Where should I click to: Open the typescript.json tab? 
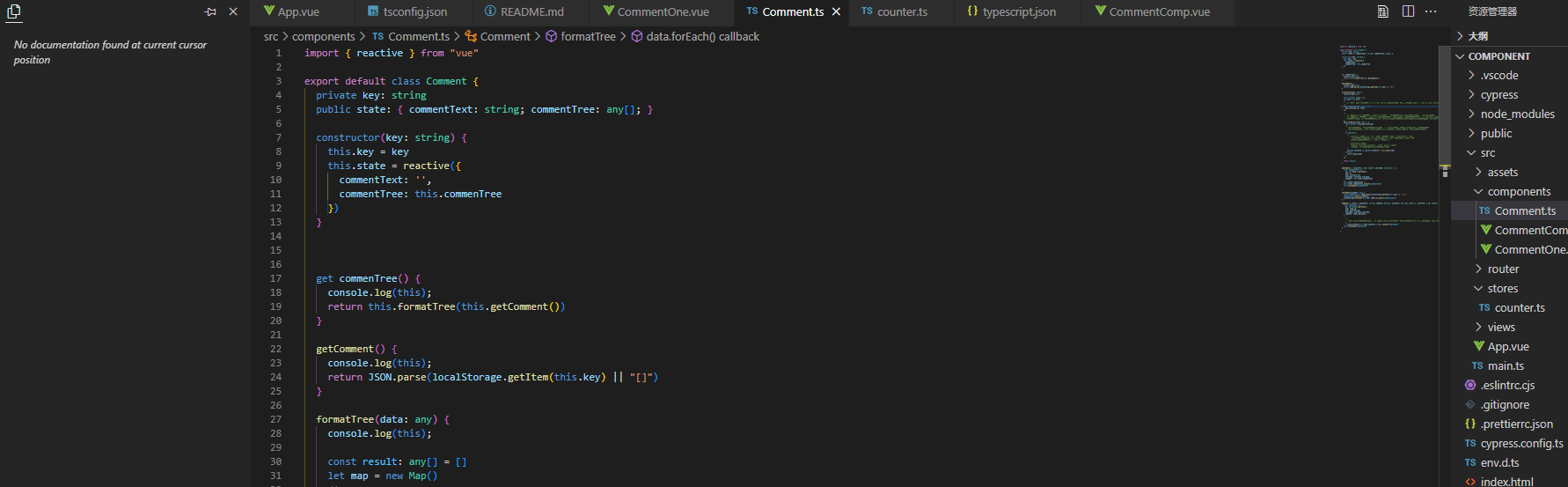click(x=1018, y=11)
